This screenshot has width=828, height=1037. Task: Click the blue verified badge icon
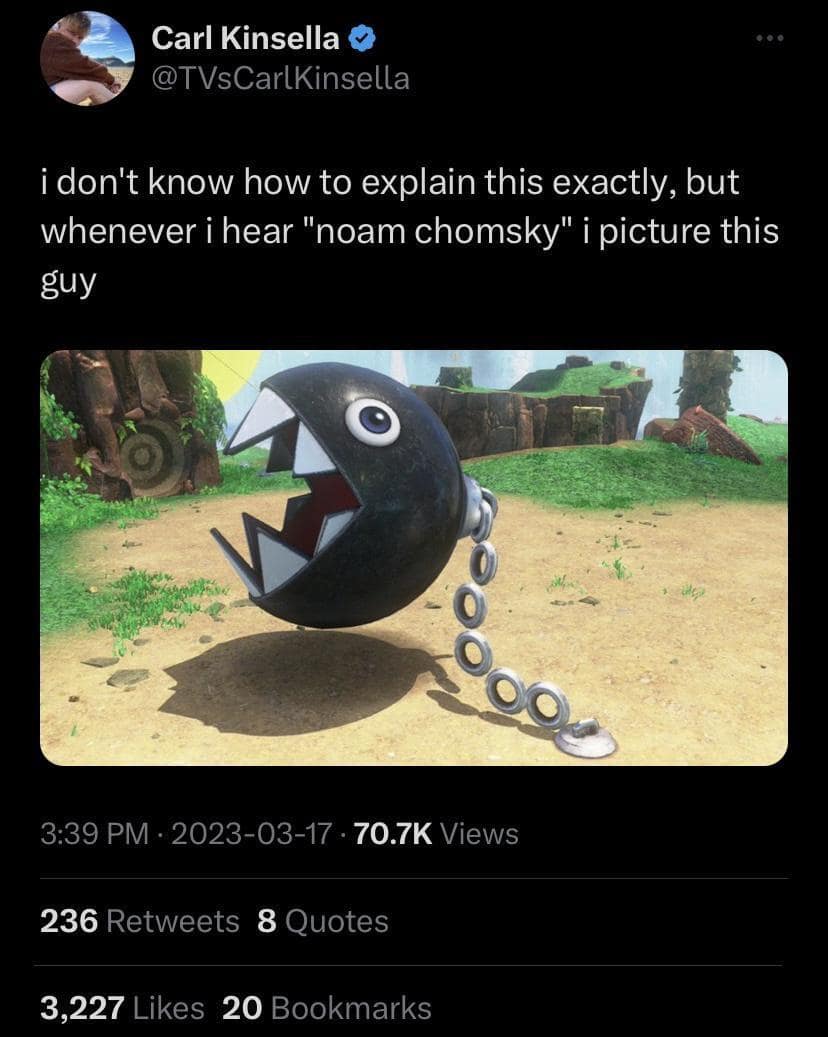361,38
